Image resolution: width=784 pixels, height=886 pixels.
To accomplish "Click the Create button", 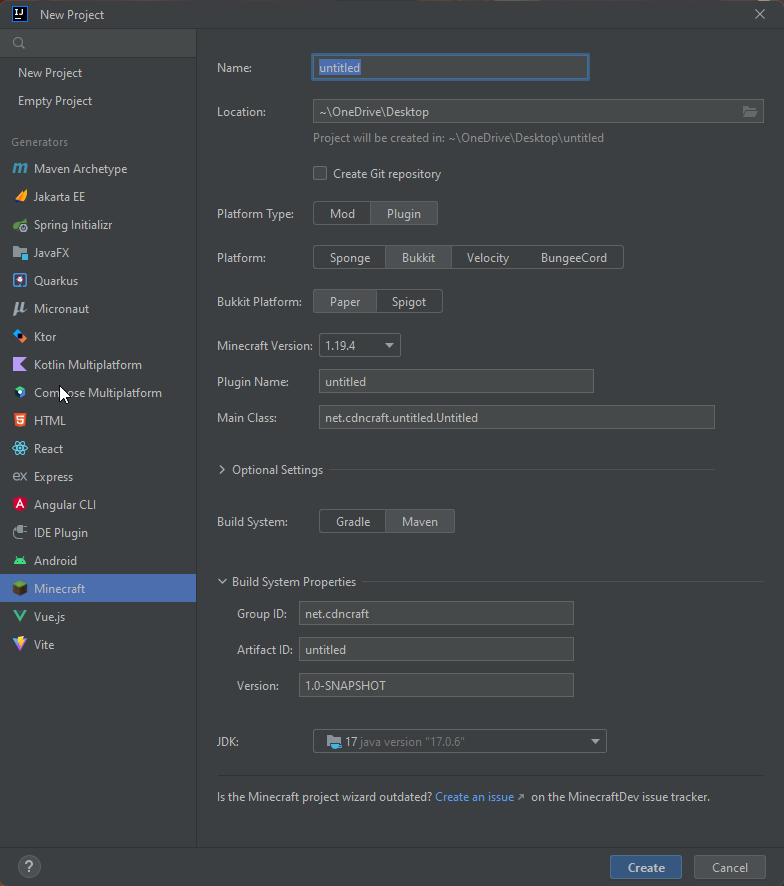I will tap(645, 867).
